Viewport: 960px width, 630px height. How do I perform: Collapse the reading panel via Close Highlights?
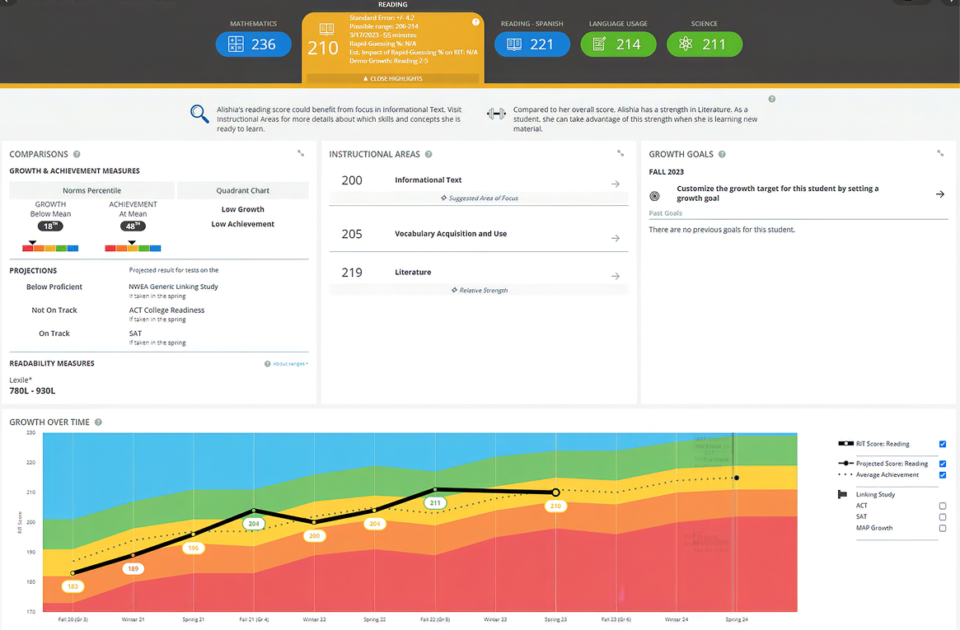coord(392,78)
